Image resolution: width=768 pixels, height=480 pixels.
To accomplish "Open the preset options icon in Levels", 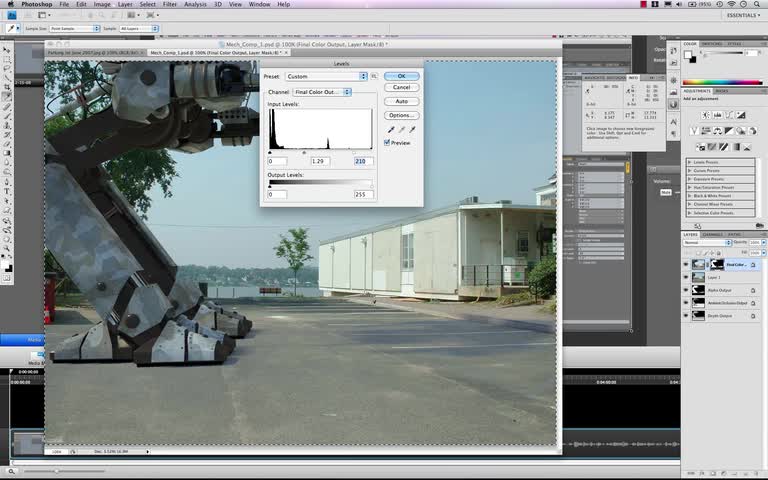I will [374, 76].
